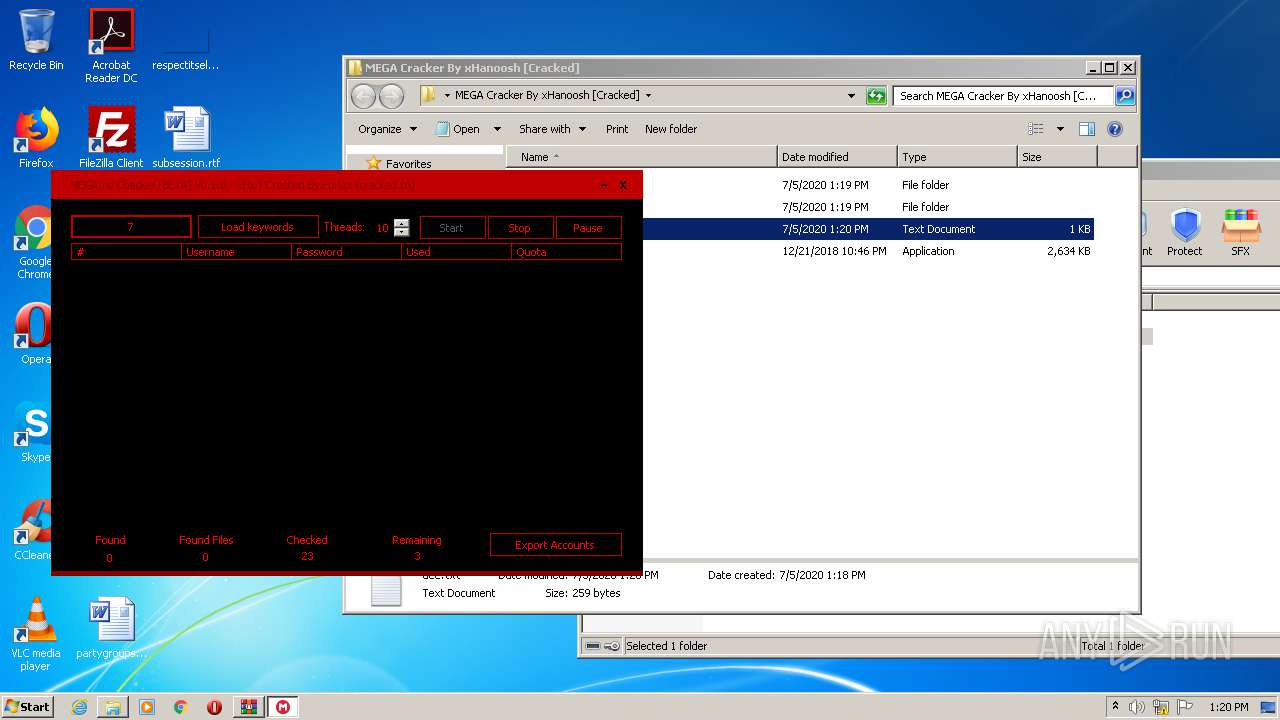
Task: Sort by Size column header
Action: tap(1057, 157)
